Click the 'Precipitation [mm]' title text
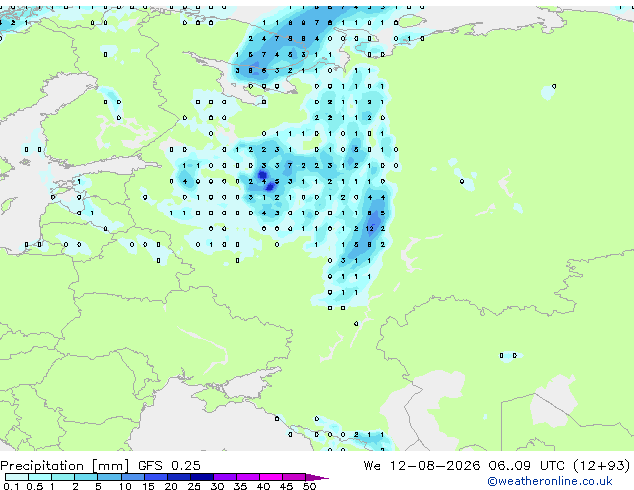The width and height of the screenshot is (634, 490). [x=65, y=466]
